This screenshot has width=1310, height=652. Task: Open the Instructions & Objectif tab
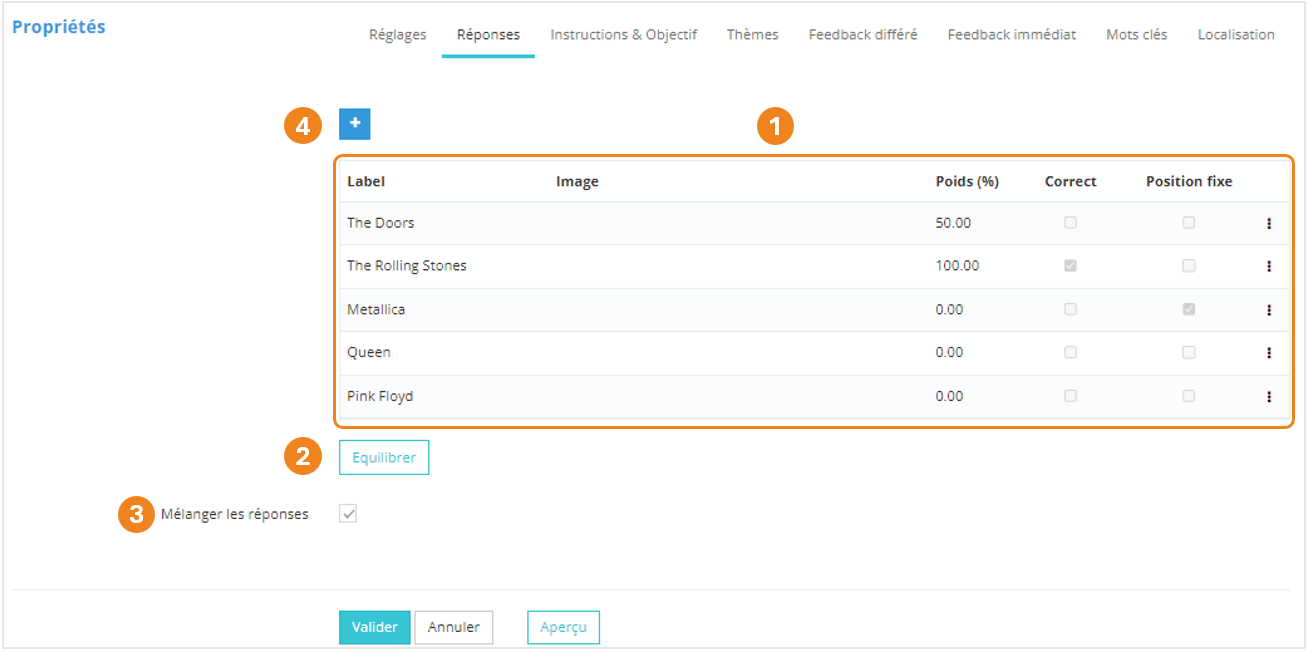coord(623,35)
